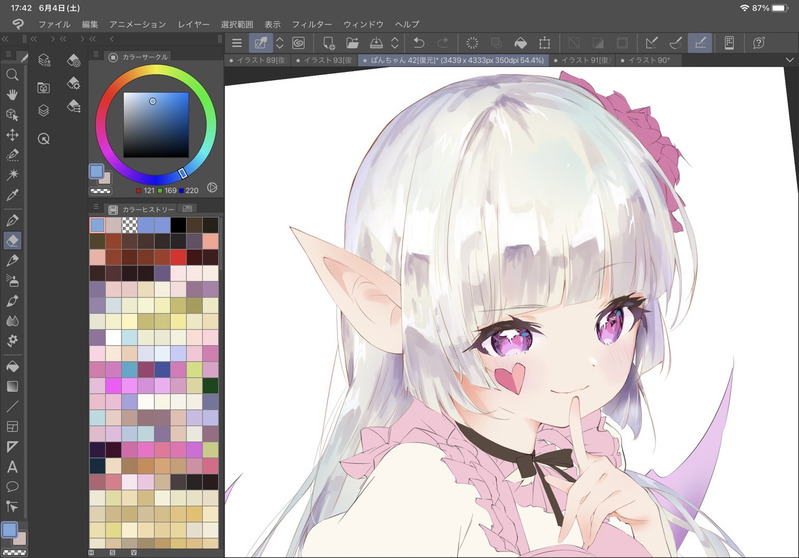Open tool palette menu lines icon

8,54
